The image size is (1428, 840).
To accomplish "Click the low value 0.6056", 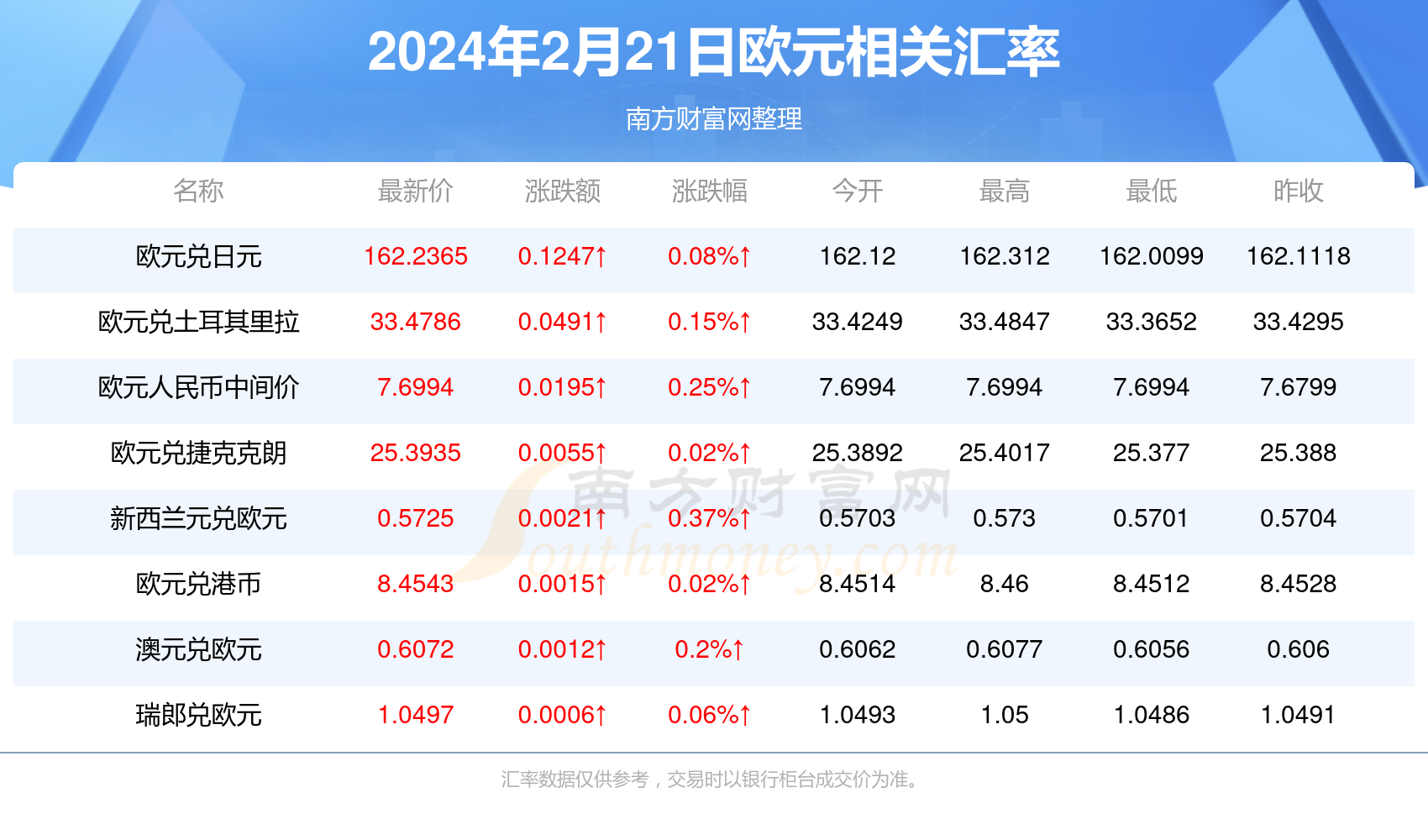I will tap(1152, 649).
